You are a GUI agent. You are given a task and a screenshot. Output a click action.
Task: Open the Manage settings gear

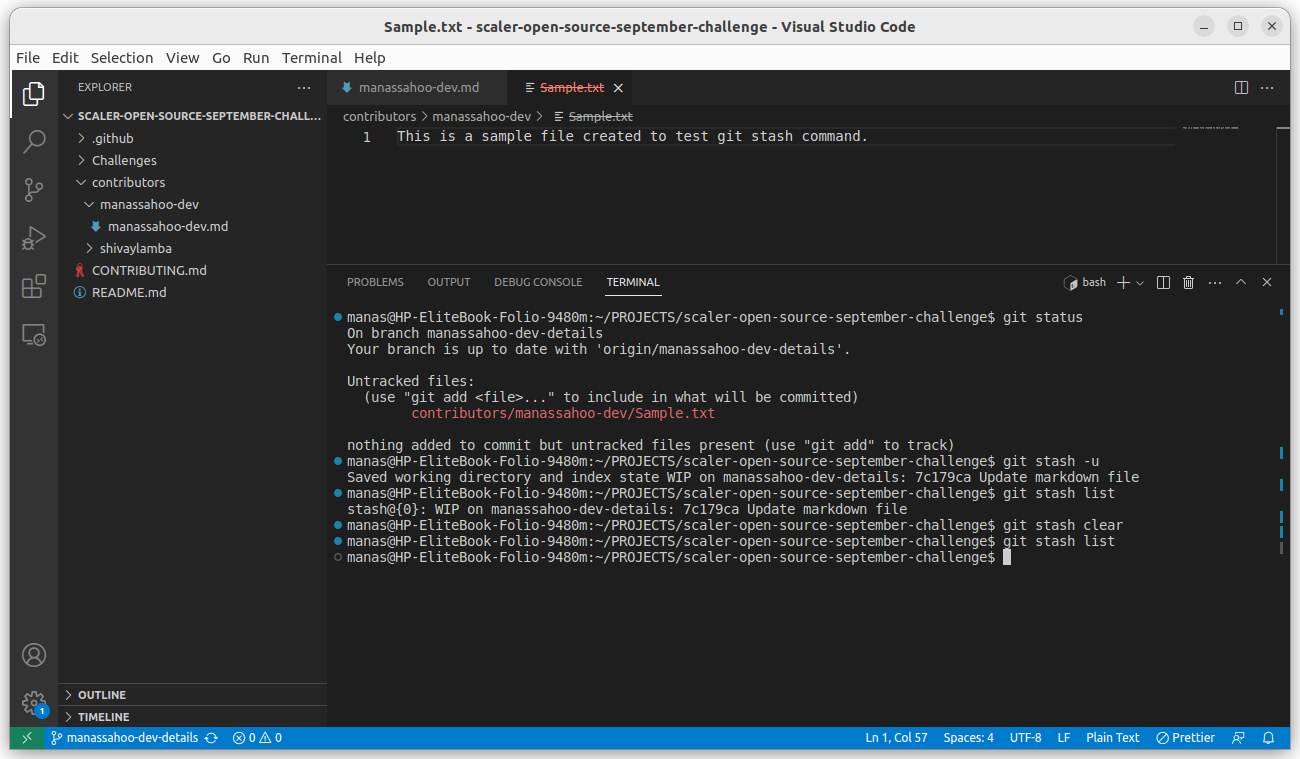pos(34,703)
